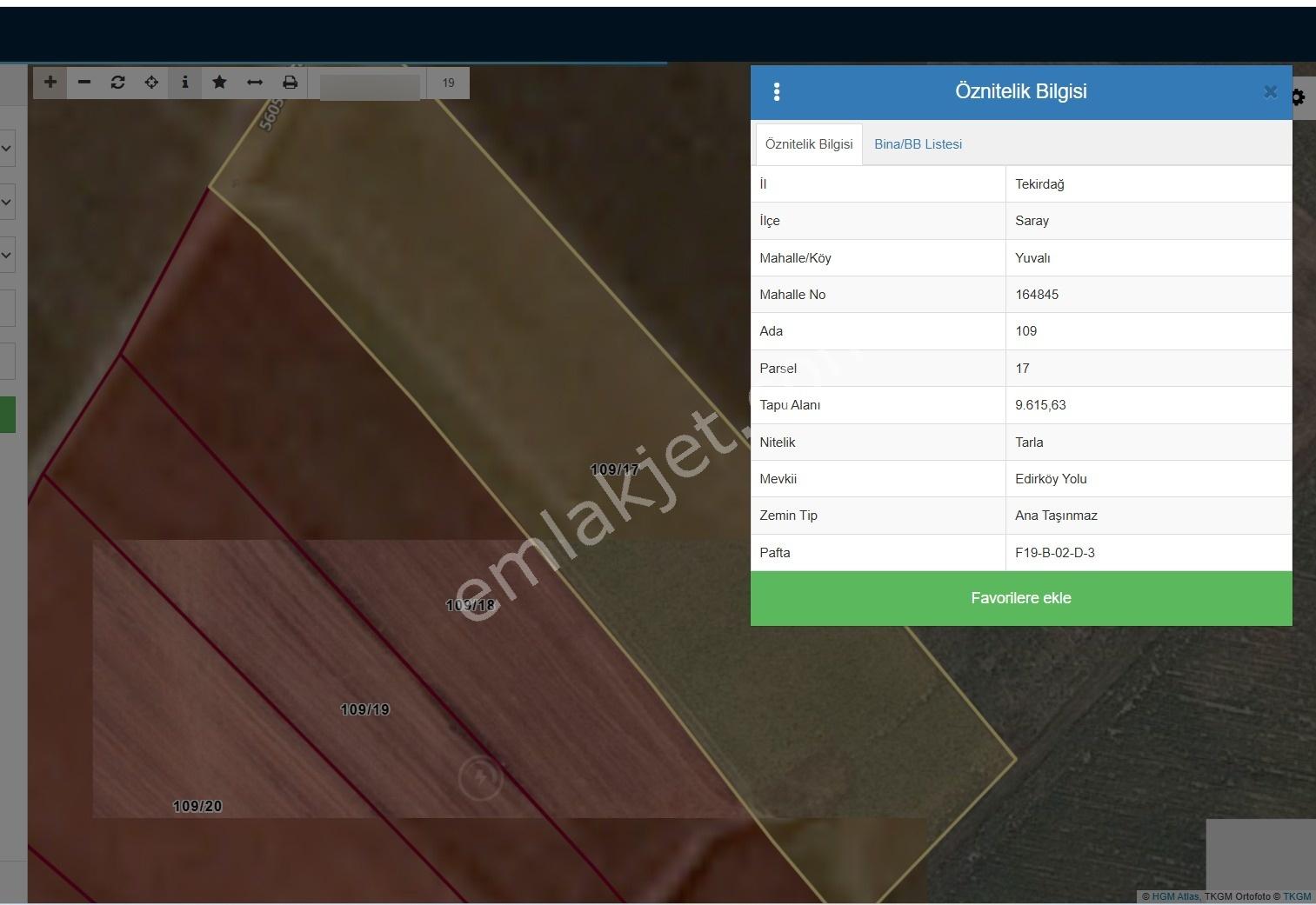Select parcel label 109/18 on map

click(x=470, y=605)
